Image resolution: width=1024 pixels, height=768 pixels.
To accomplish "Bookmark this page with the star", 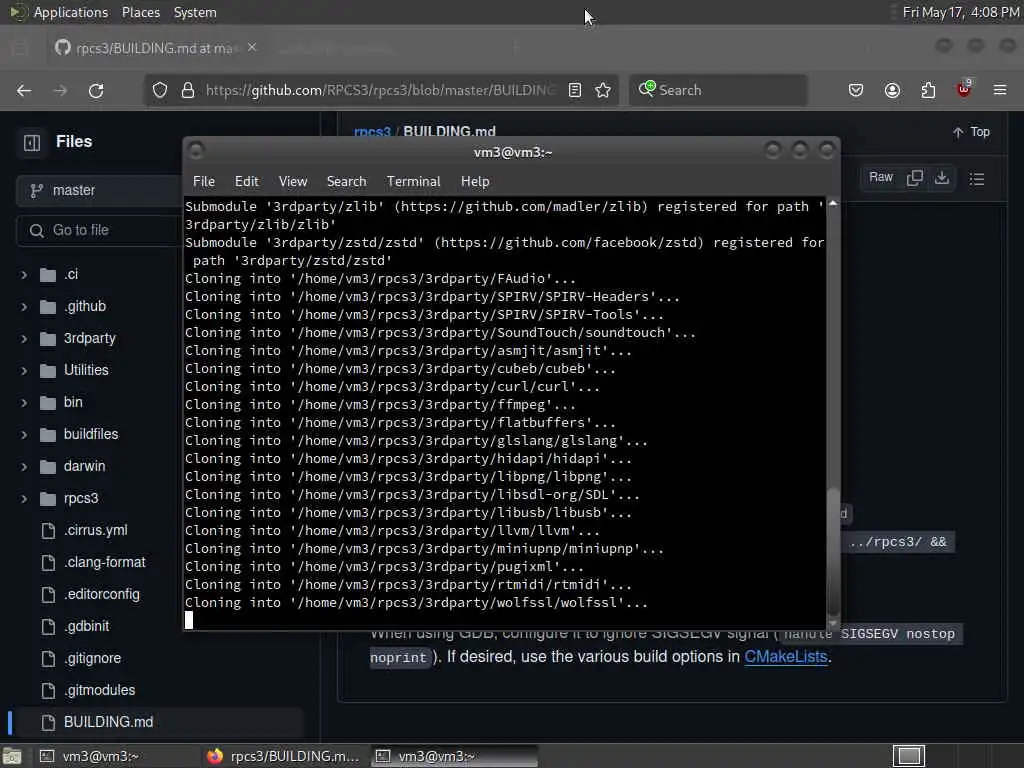I will pos(603,90).
